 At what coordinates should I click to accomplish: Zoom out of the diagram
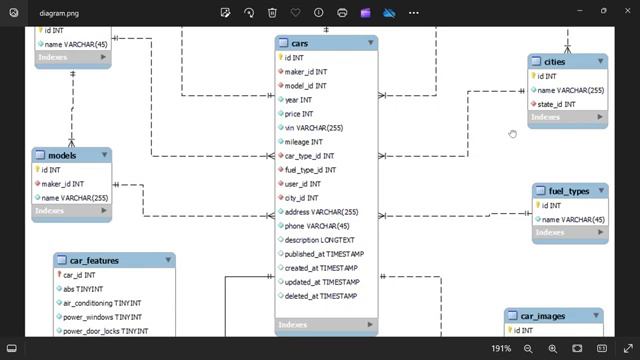pos(528,349)
